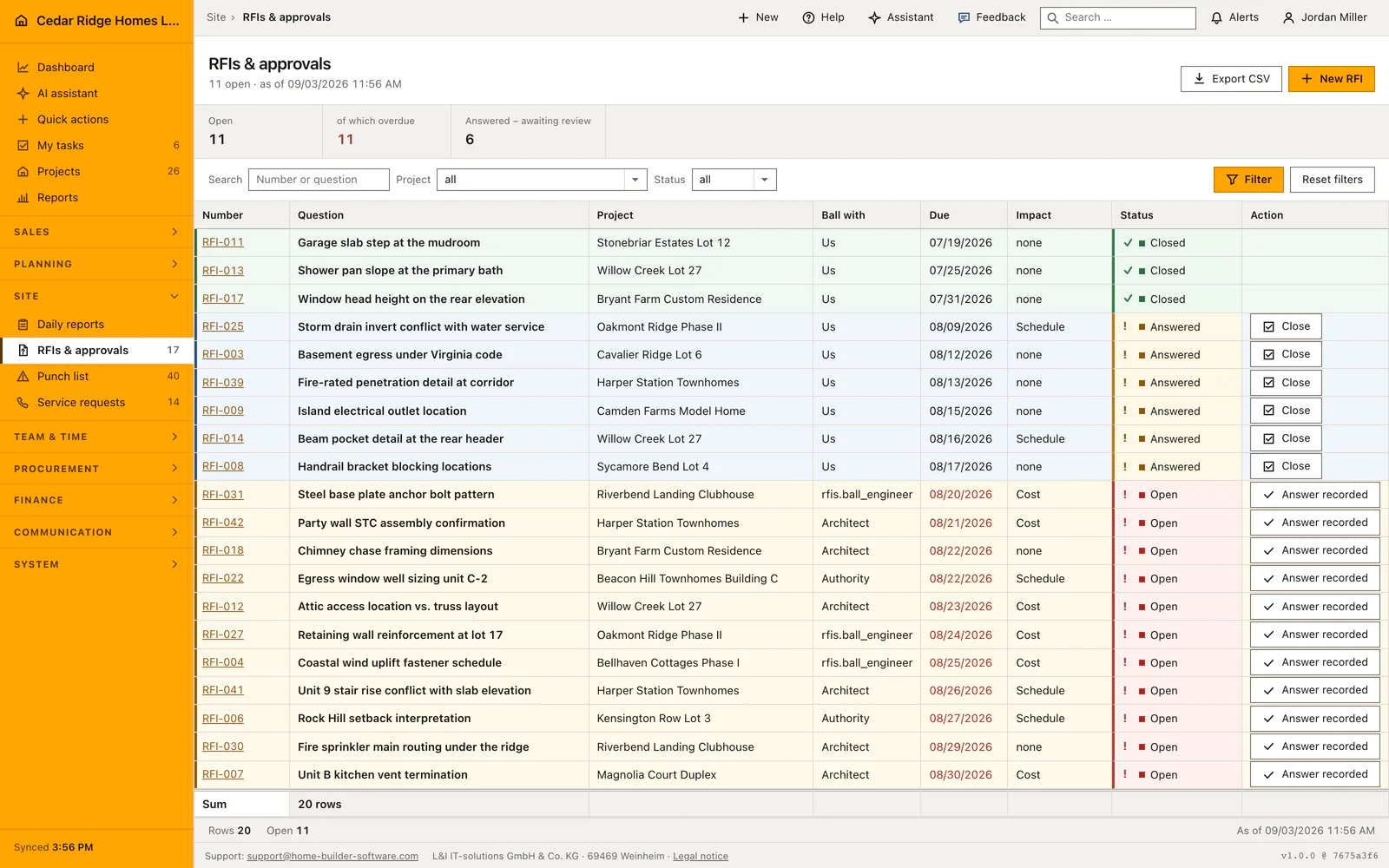Expand the SALES sidebar section
The width and height of the screenshot is (1389, 868).
pyautogui.click(x=96, y=233)
